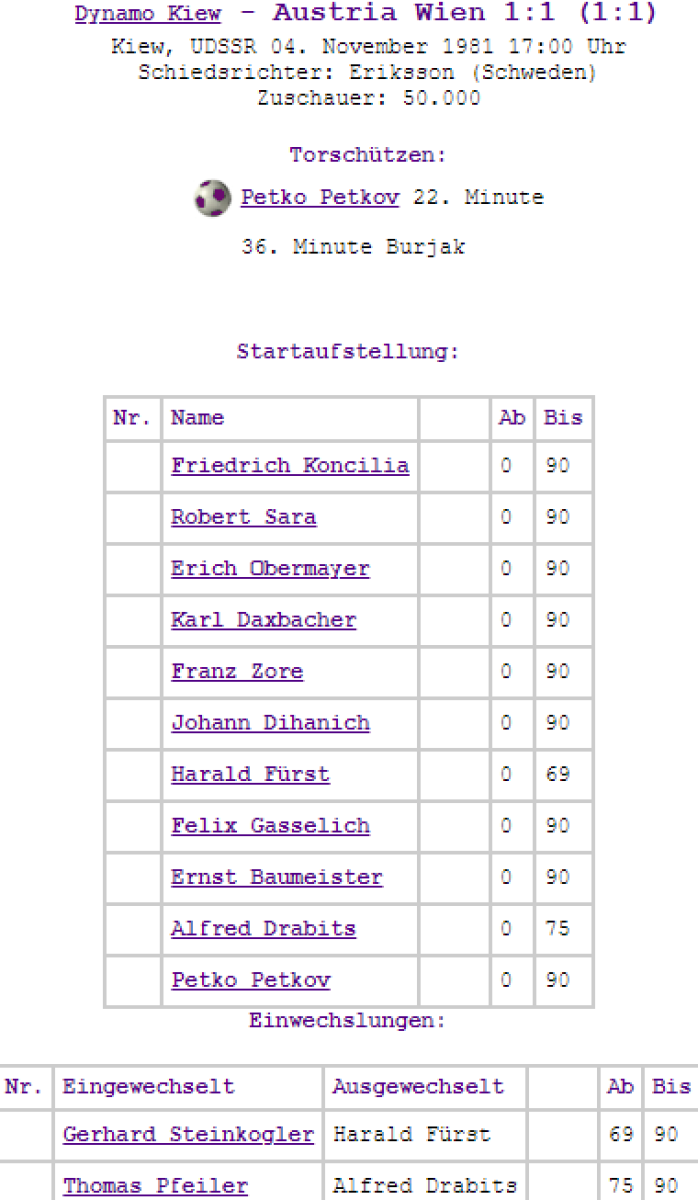Open Franz Zore player profile
The height and width of the screenshot is (1200, 698).
pos(237,672)
